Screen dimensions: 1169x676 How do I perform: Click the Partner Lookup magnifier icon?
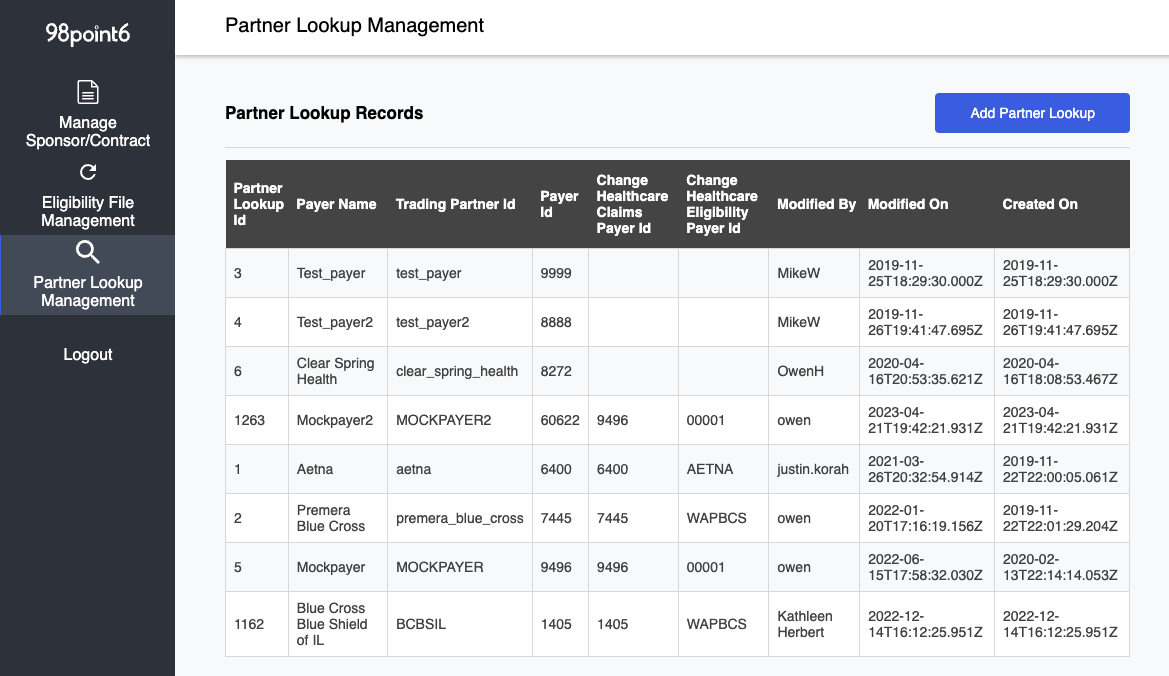[88, 252]
